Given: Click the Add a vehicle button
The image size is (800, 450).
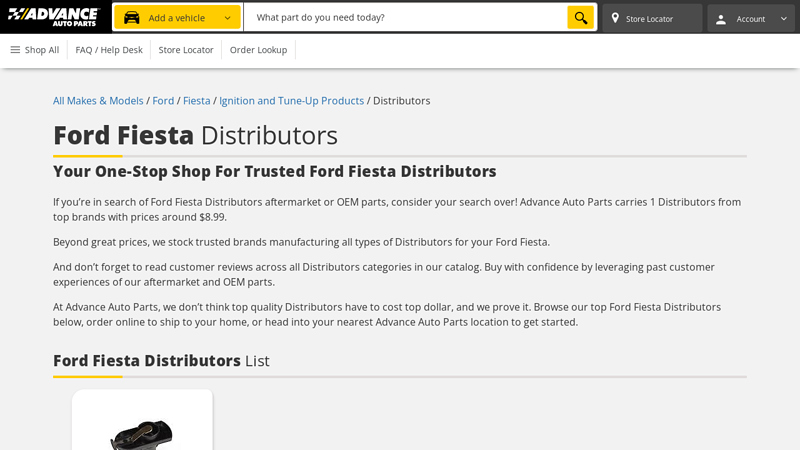Looking at the screenshot, I should click(x=177, y=17).
